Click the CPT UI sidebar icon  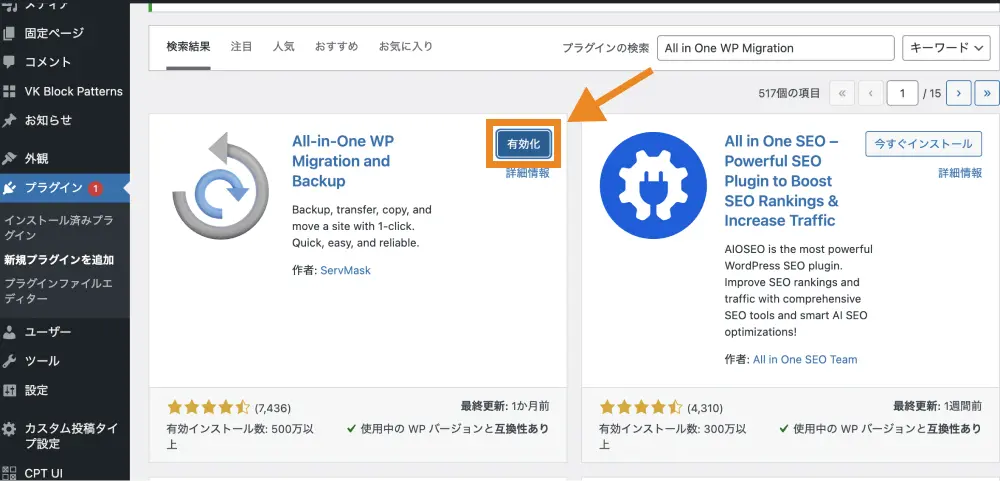pos(9,473)
